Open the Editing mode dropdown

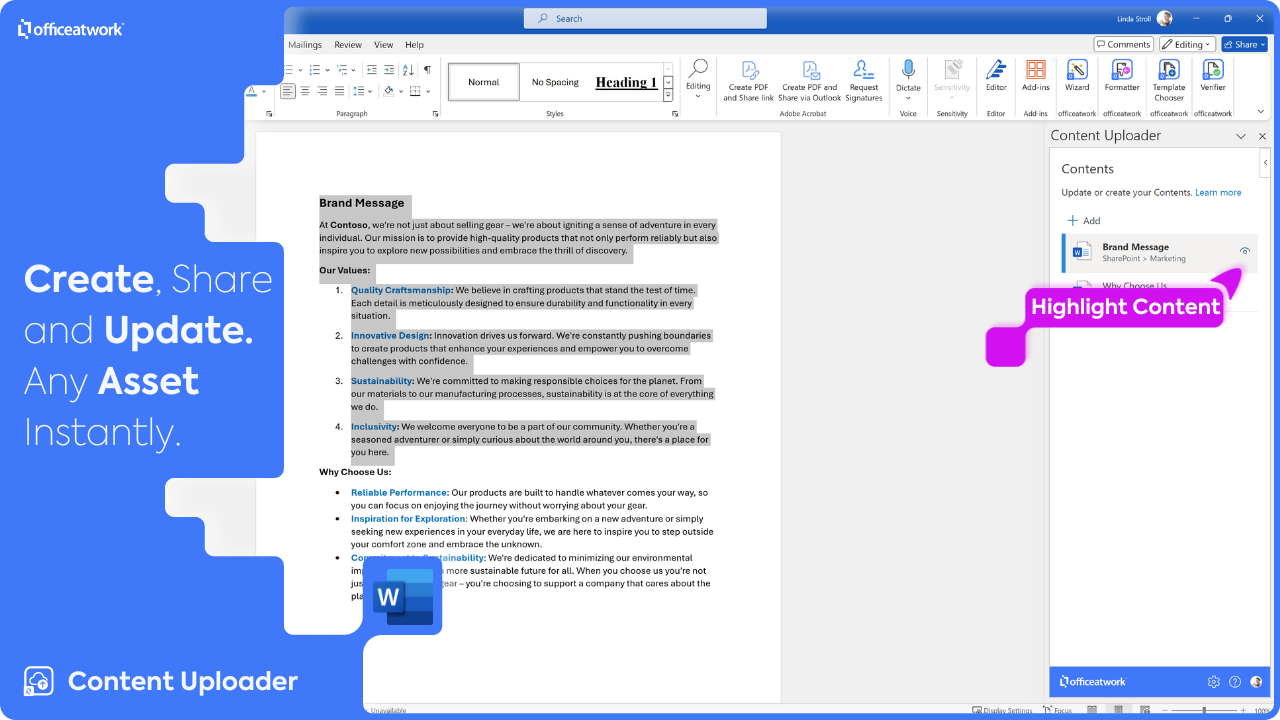click(1187, 44)
